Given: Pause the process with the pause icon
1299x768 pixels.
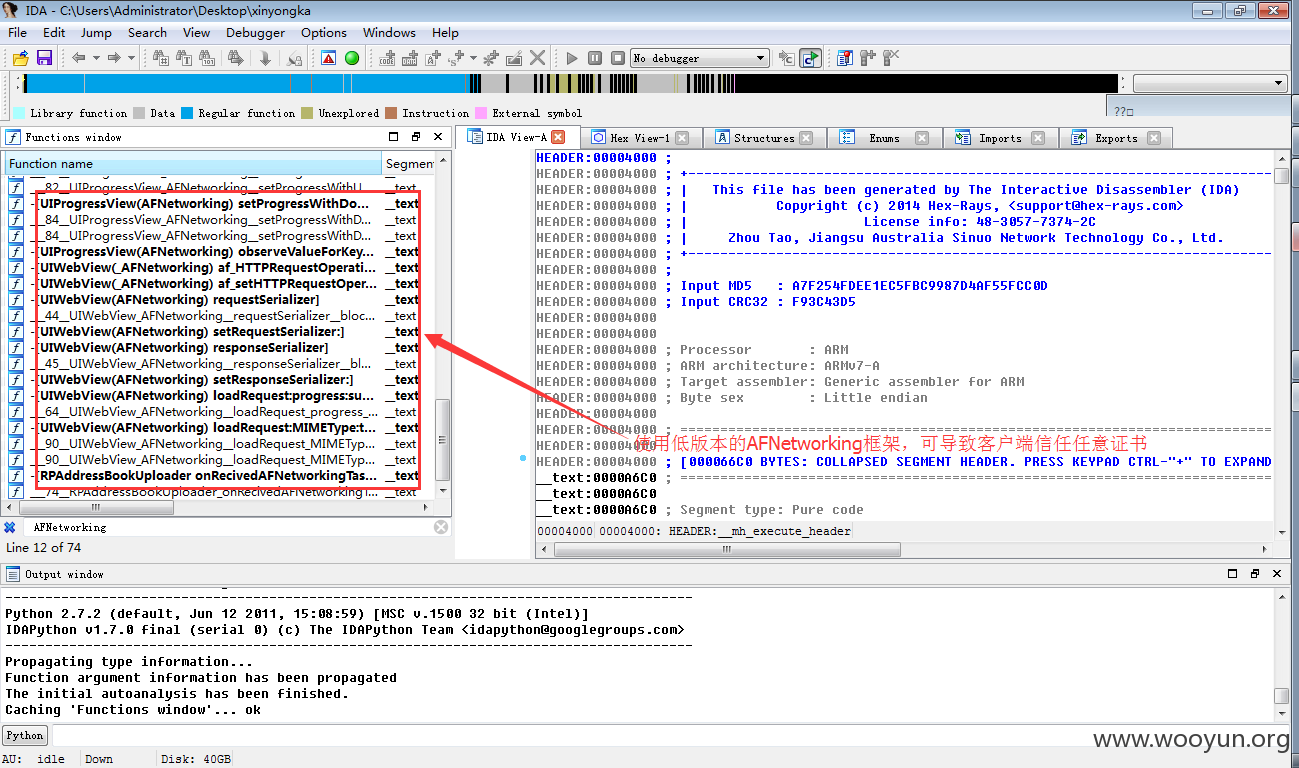Looking at the screenshot, I should click(595, 58).
